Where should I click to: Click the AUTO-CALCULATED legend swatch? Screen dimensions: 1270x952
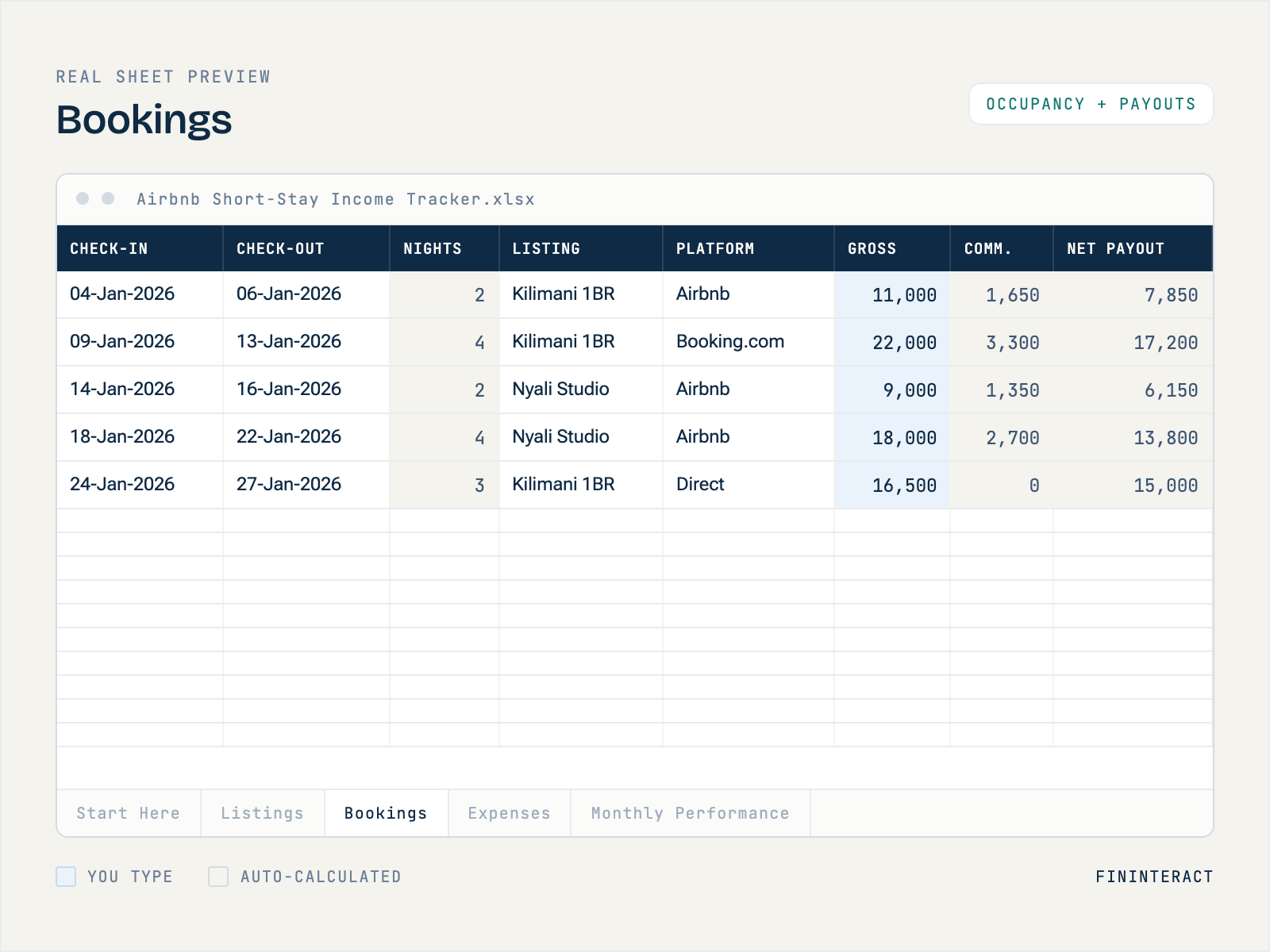218,877
